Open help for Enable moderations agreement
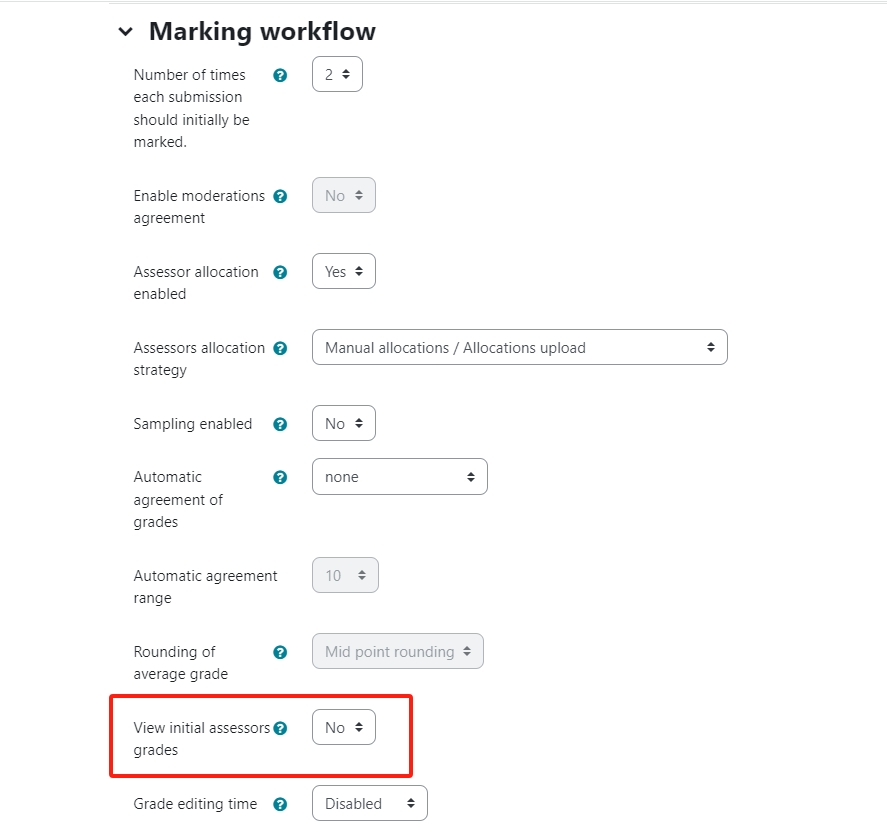Image resolution: width=887 pixels, height=834 pixels. pyautogui.click(x=279, y=195)
